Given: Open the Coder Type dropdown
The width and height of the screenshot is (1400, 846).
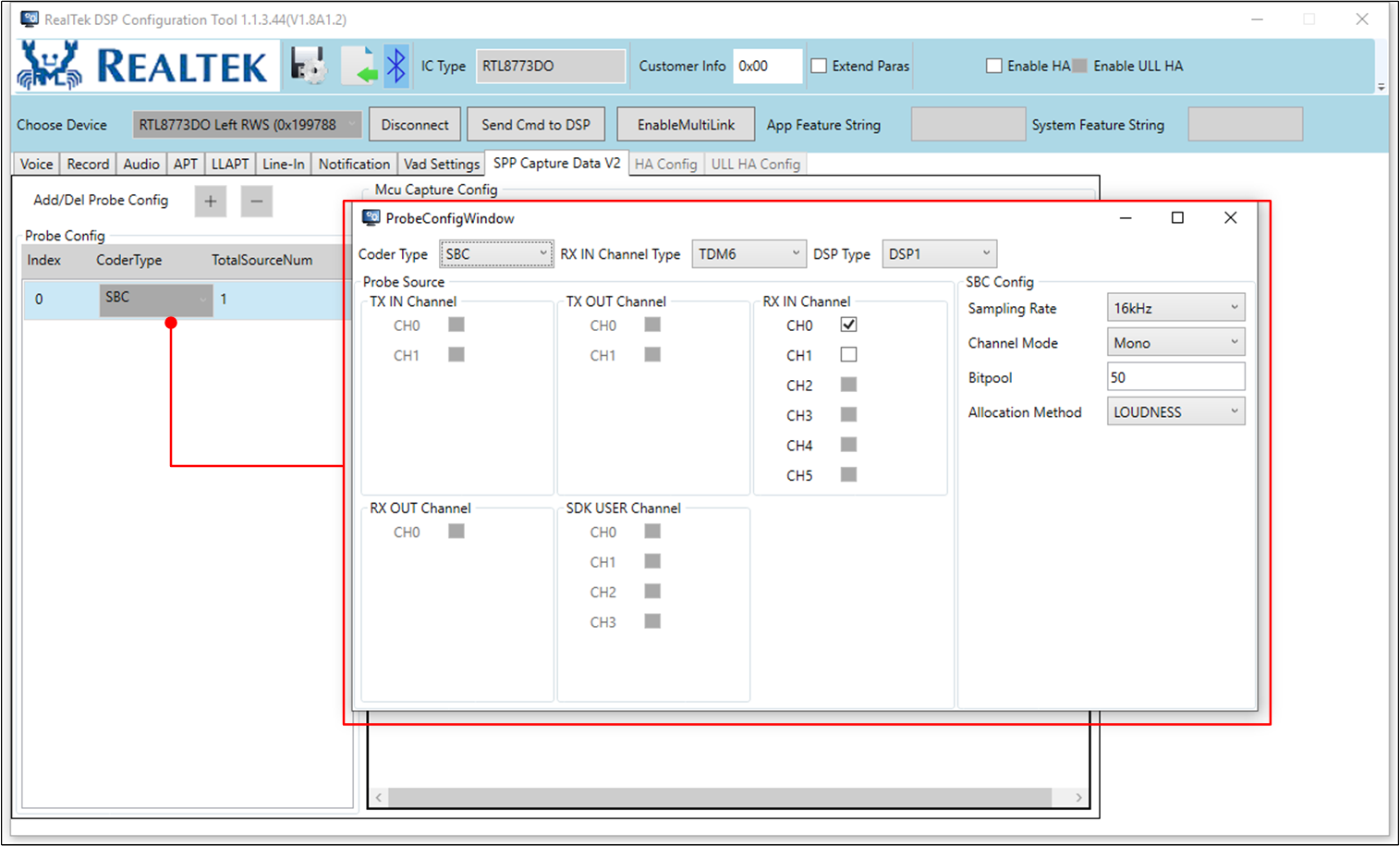Looking at the screenshot, I should 496,253.
